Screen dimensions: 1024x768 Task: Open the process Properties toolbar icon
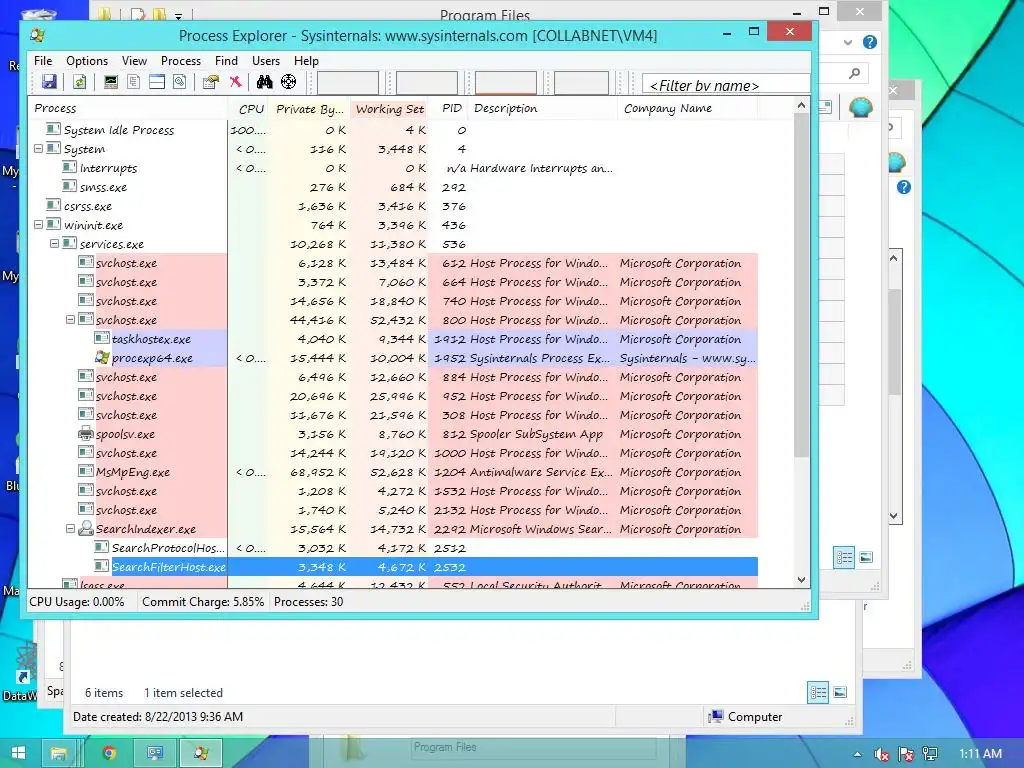210,82
